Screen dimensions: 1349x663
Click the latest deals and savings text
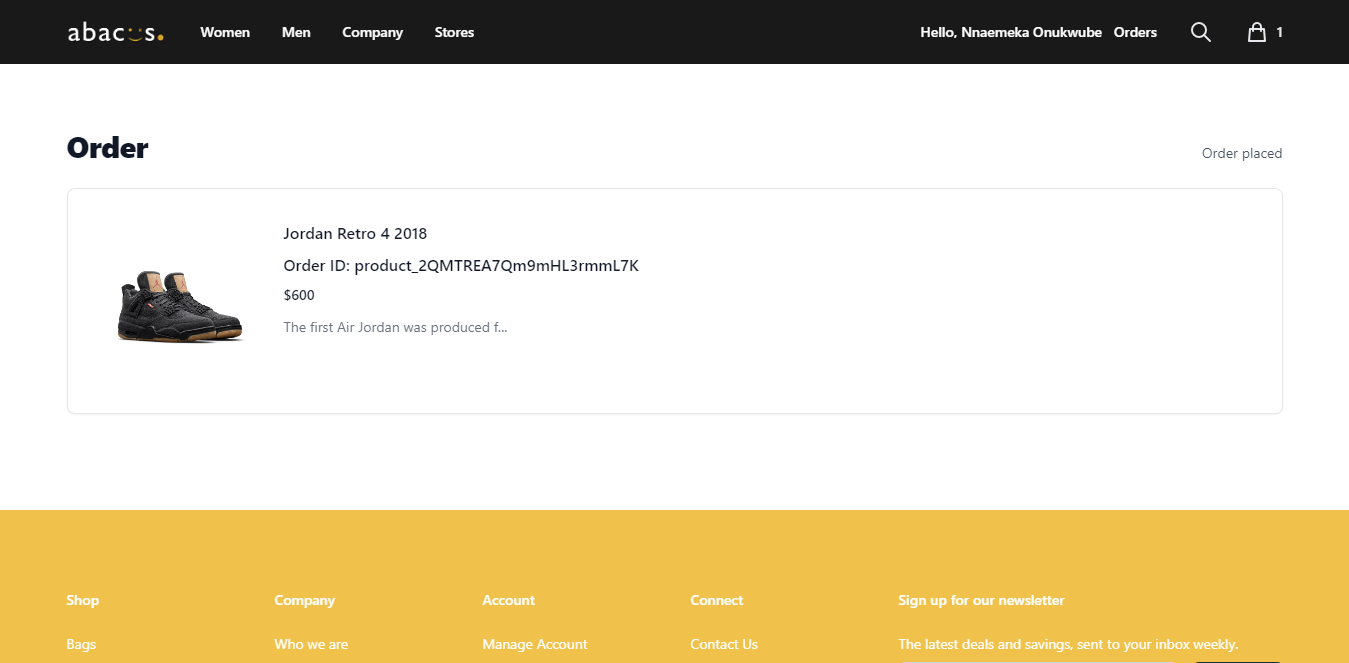coord(1068,644)
